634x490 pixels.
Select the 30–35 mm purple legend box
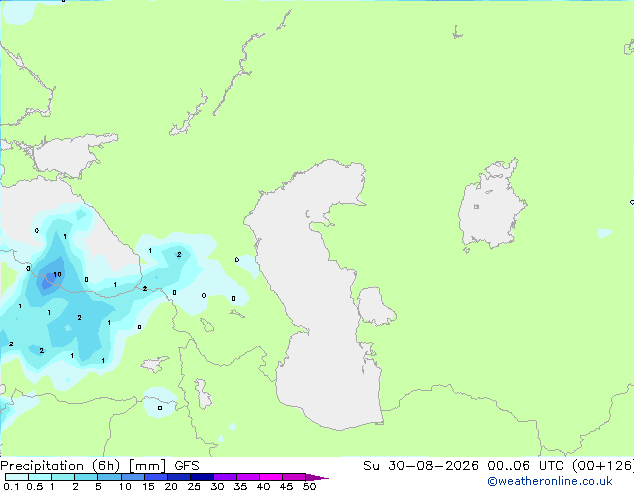pos(224,477)
